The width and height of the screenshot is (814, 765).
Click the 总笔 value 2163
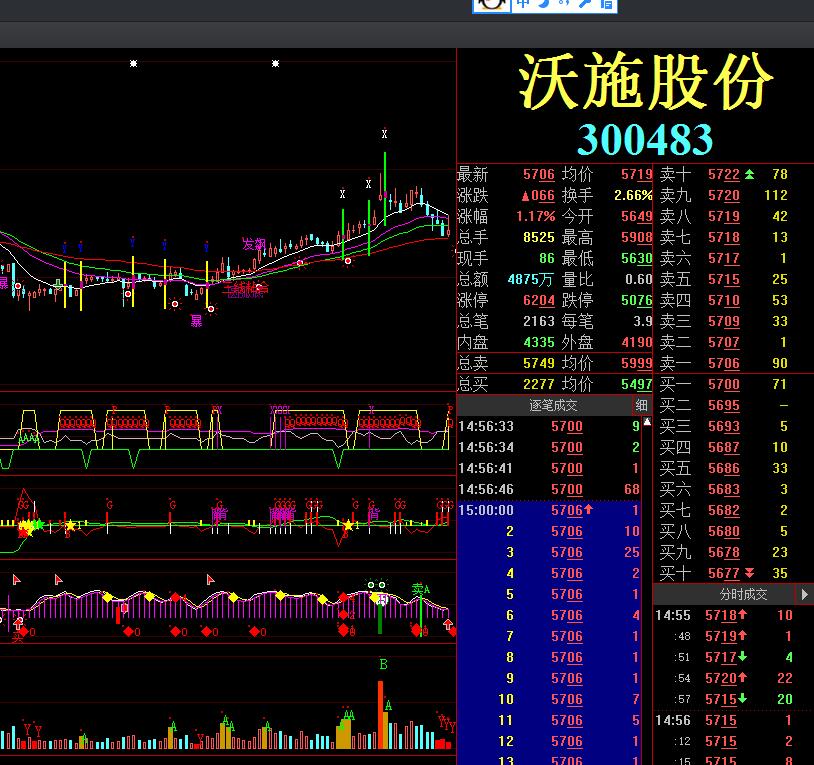coord(539,321)
